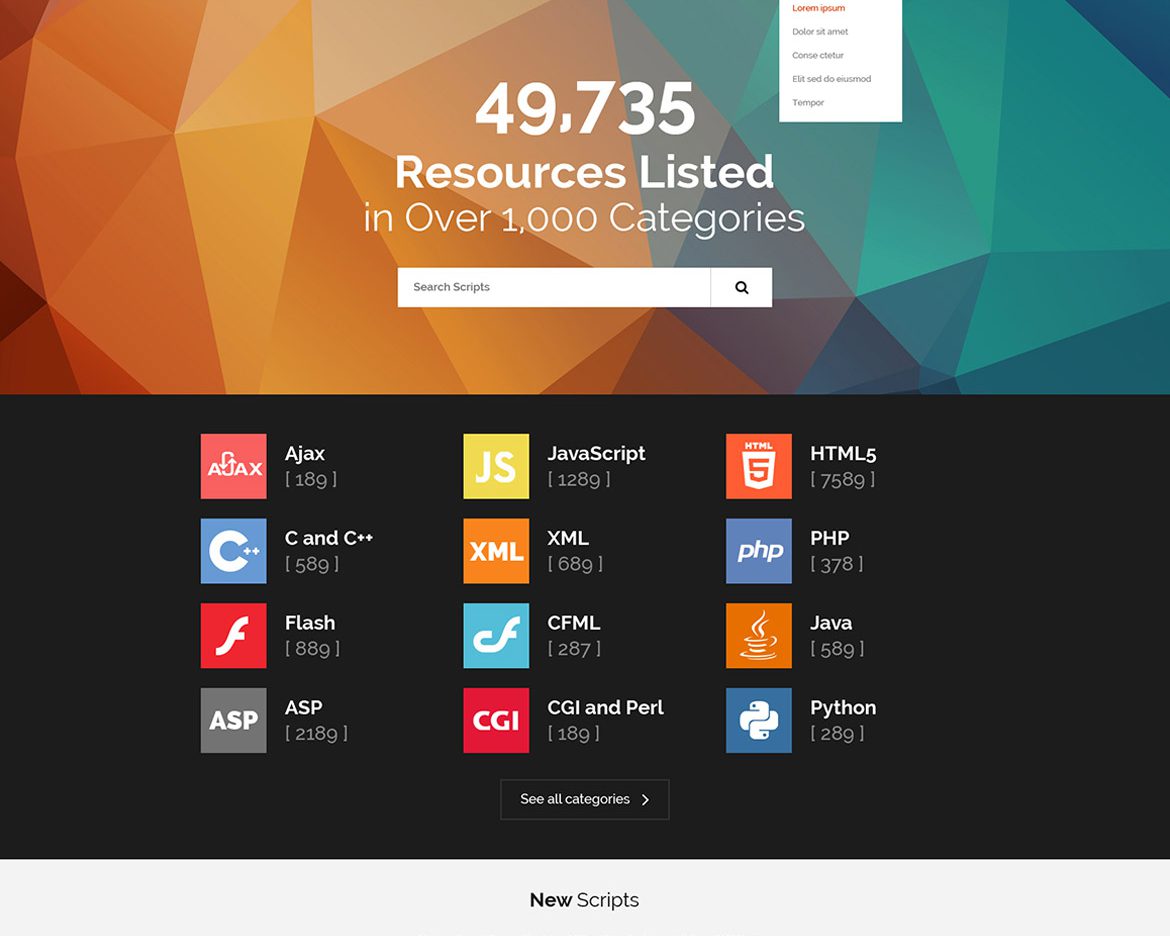Open the CFML ColdFusion icon
The height and width of the screenshot is (936, 1170).
coord(496,636)
